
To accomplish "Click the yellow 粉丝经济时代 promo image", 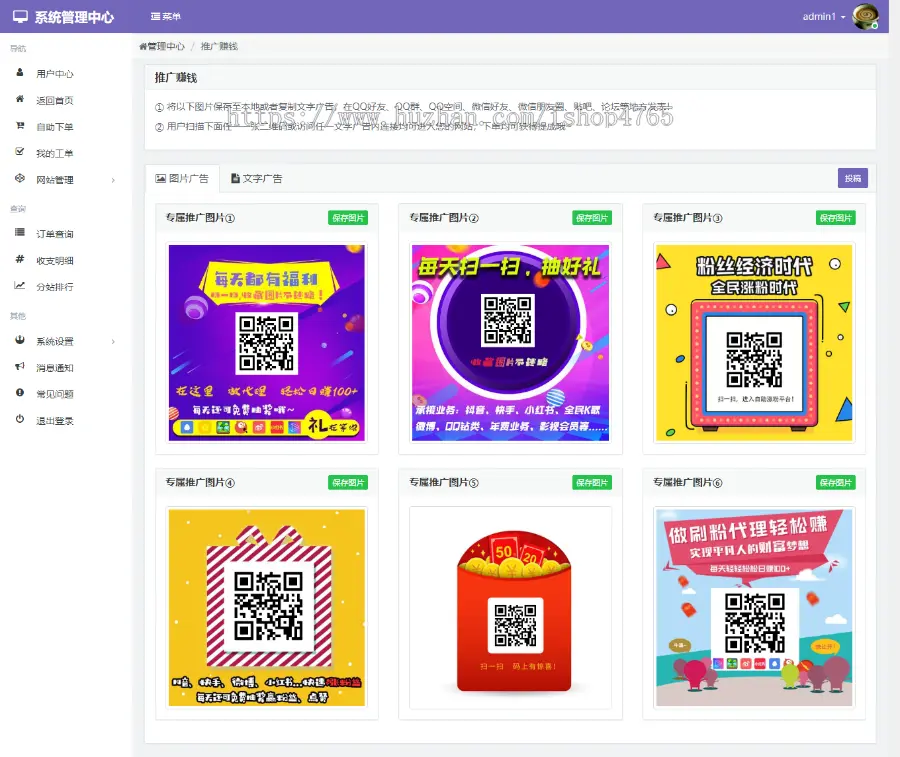I will click(754, 343).
